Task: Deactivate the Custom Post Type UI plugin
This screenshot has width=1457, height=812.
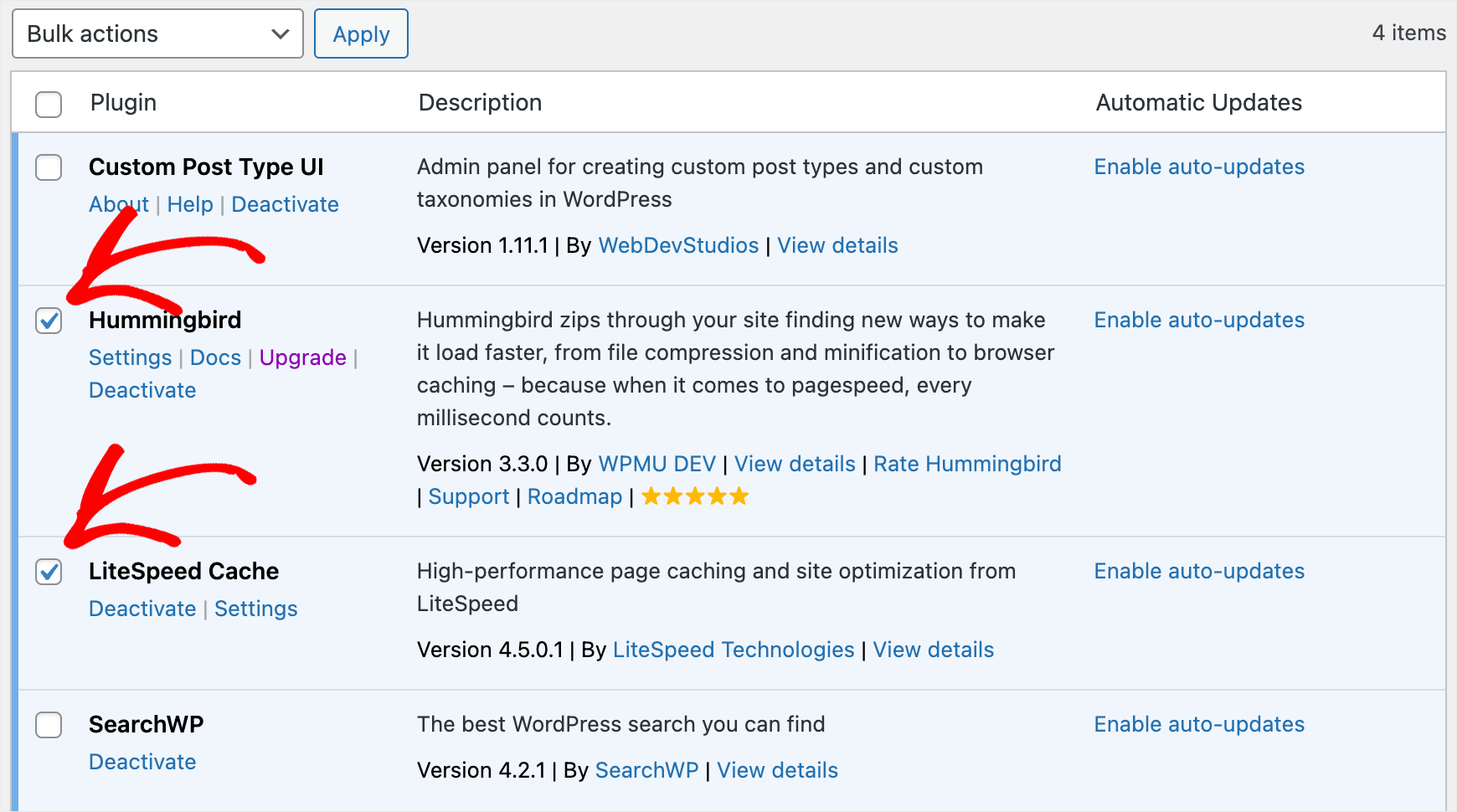Action: point(285,204)
